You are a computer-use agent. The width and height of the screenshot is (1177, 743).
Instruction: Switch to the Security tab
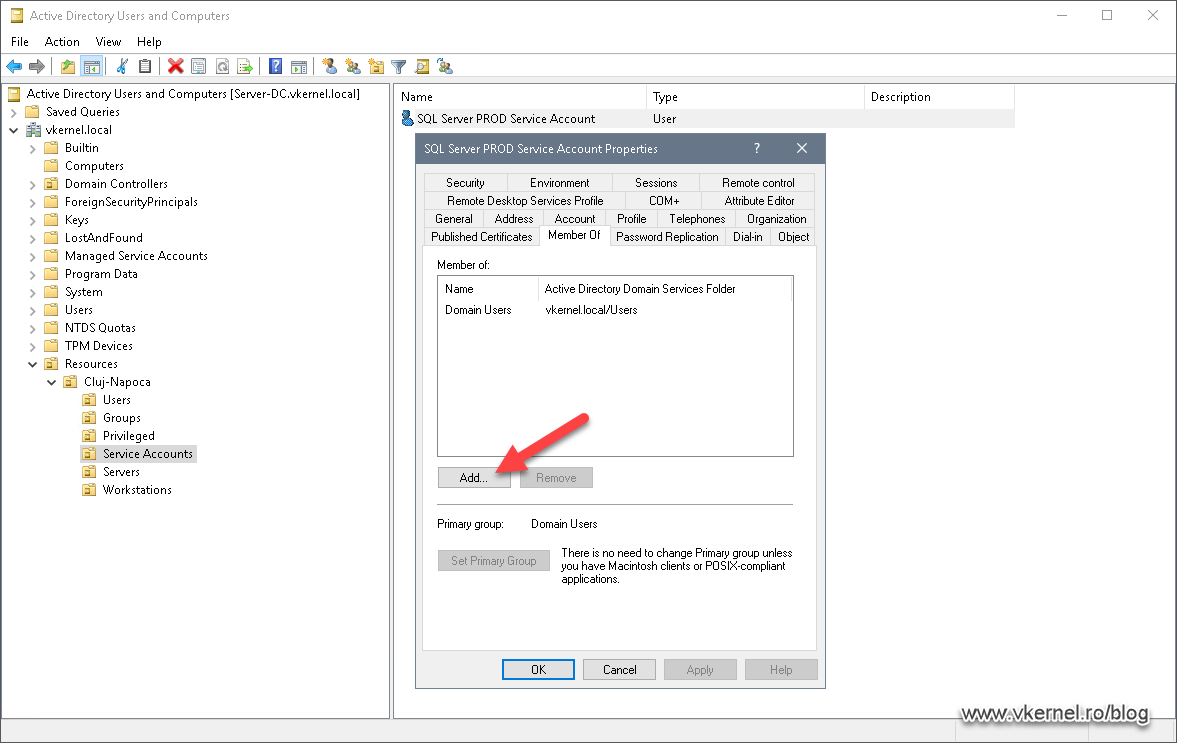click(x=465, y=182)
